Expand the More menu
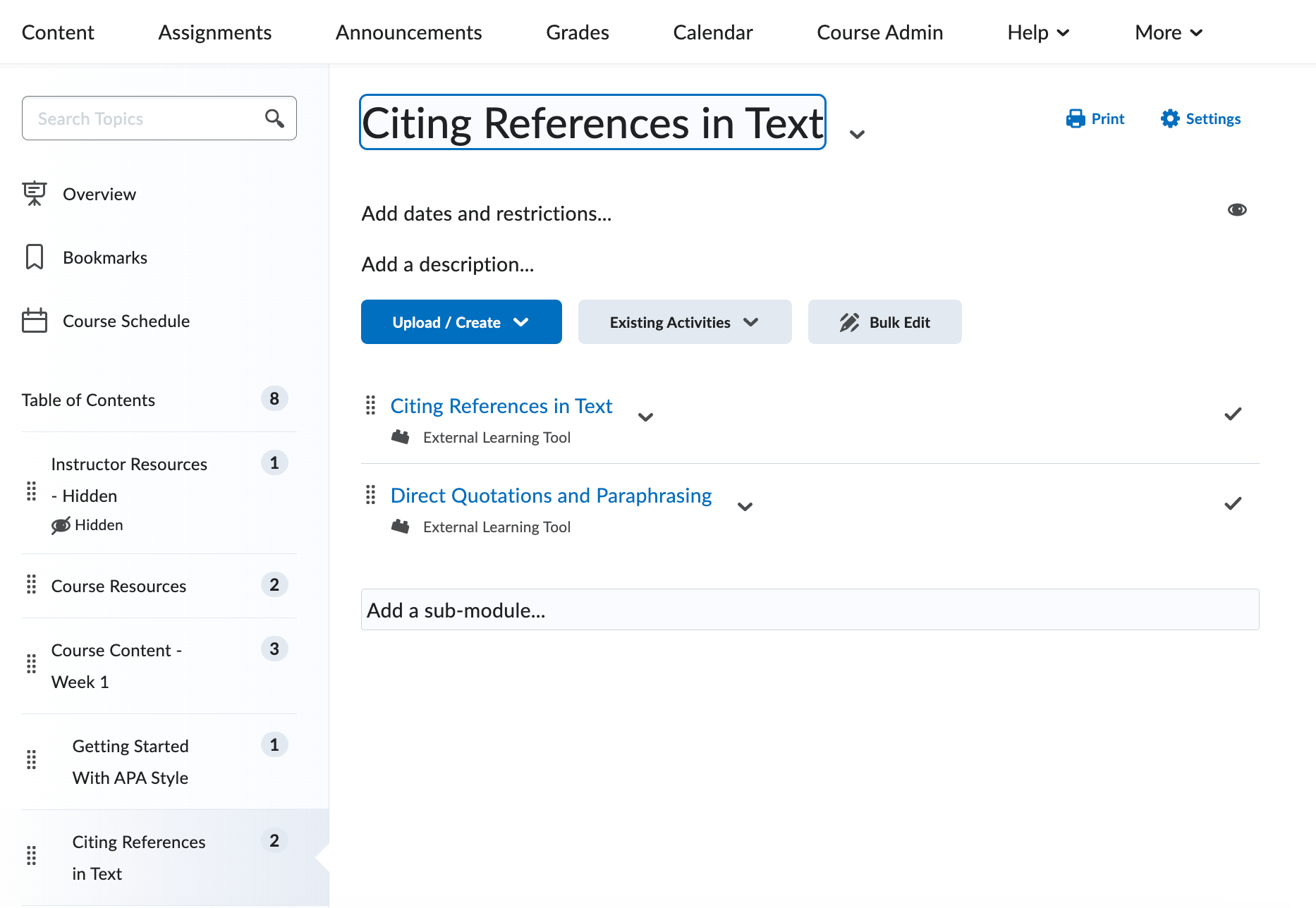Viewport: 1316px width, 908px height. point(1169,32)
